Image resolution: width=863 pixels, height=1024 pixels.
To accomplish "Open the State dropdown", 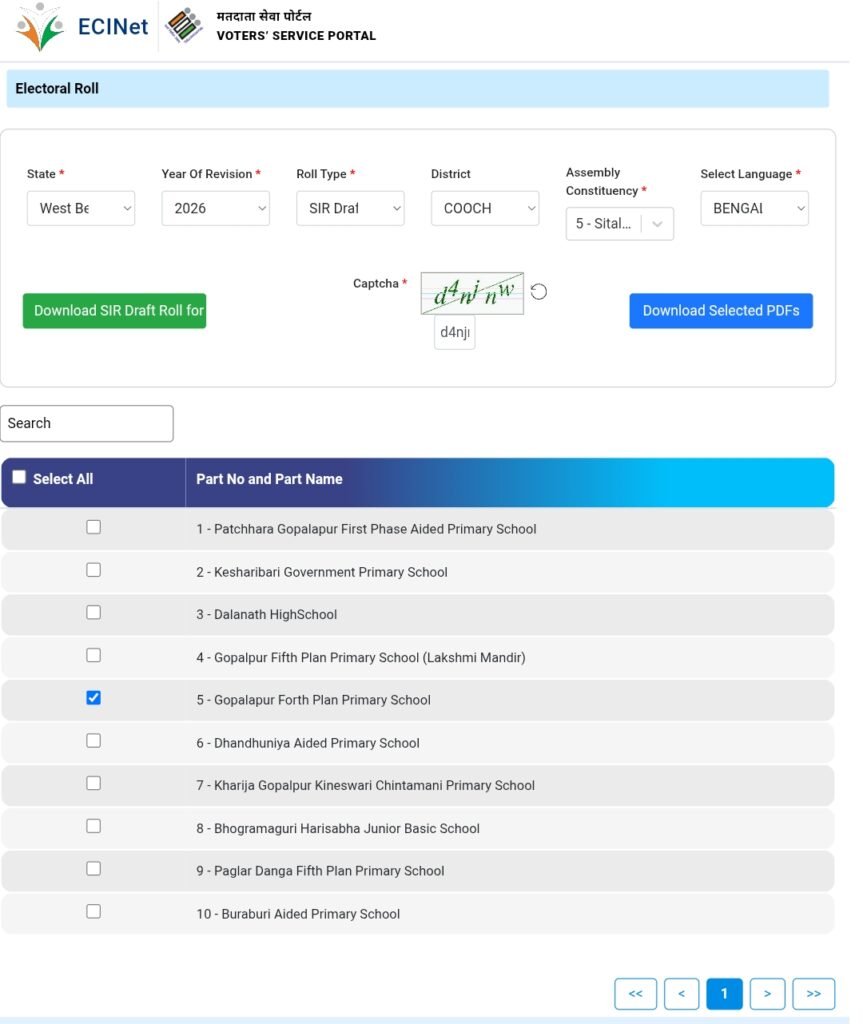I will pos(80,208).
